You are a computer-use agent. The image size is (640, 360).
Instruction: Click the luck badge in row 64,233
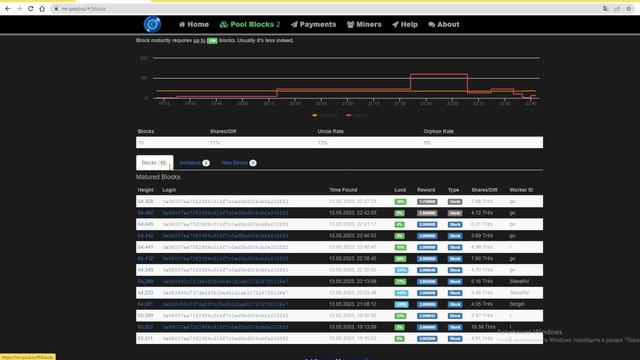coord(401,293)
